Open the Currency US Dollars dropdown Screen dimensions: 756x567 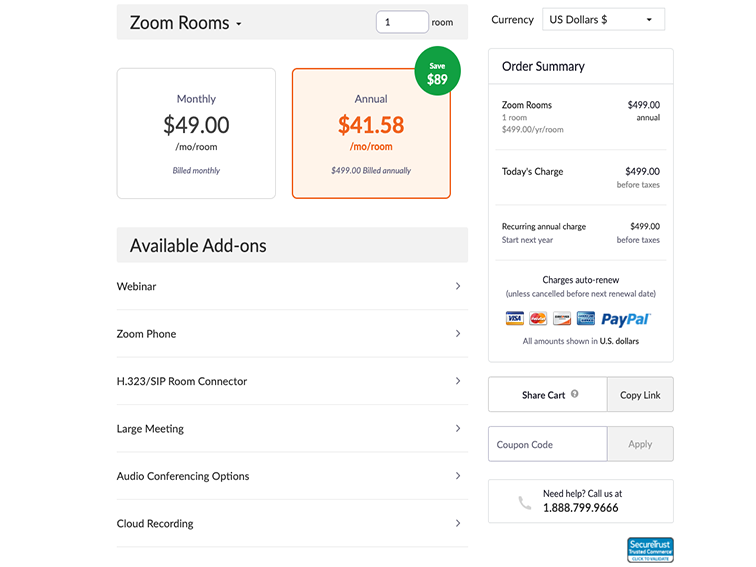click(603, 20)
